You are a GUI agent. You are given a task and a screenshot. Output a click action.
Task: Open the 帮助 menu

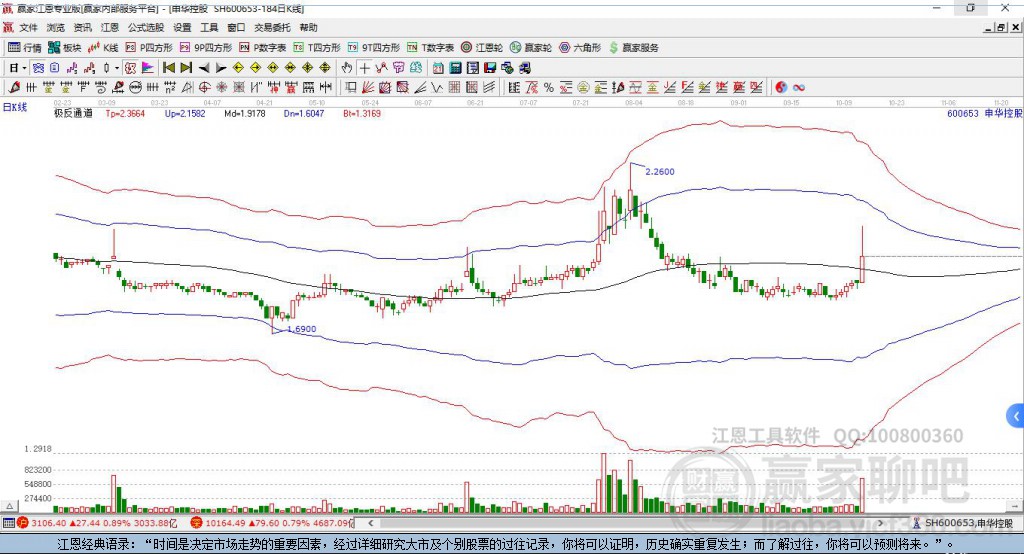click(308, 27)
